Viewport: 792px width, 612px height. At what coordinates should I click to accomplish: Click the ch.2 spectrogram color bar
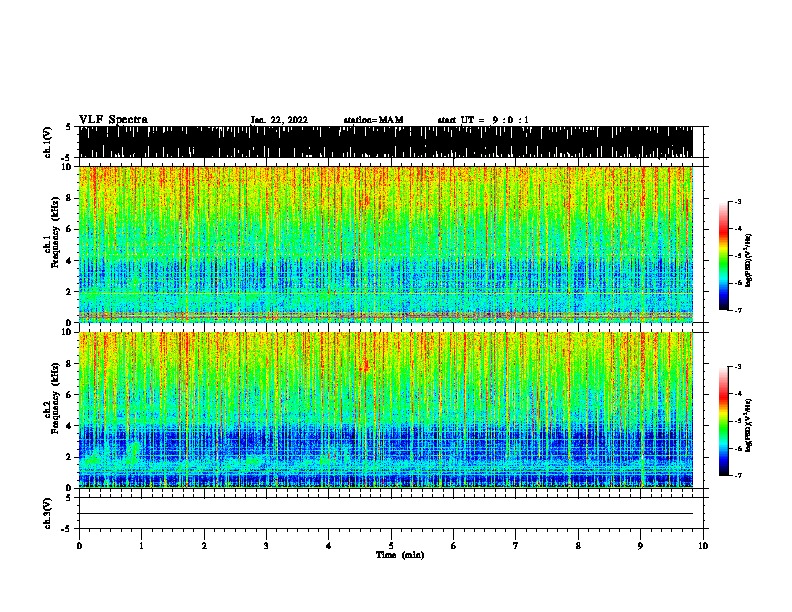point(724,421)
